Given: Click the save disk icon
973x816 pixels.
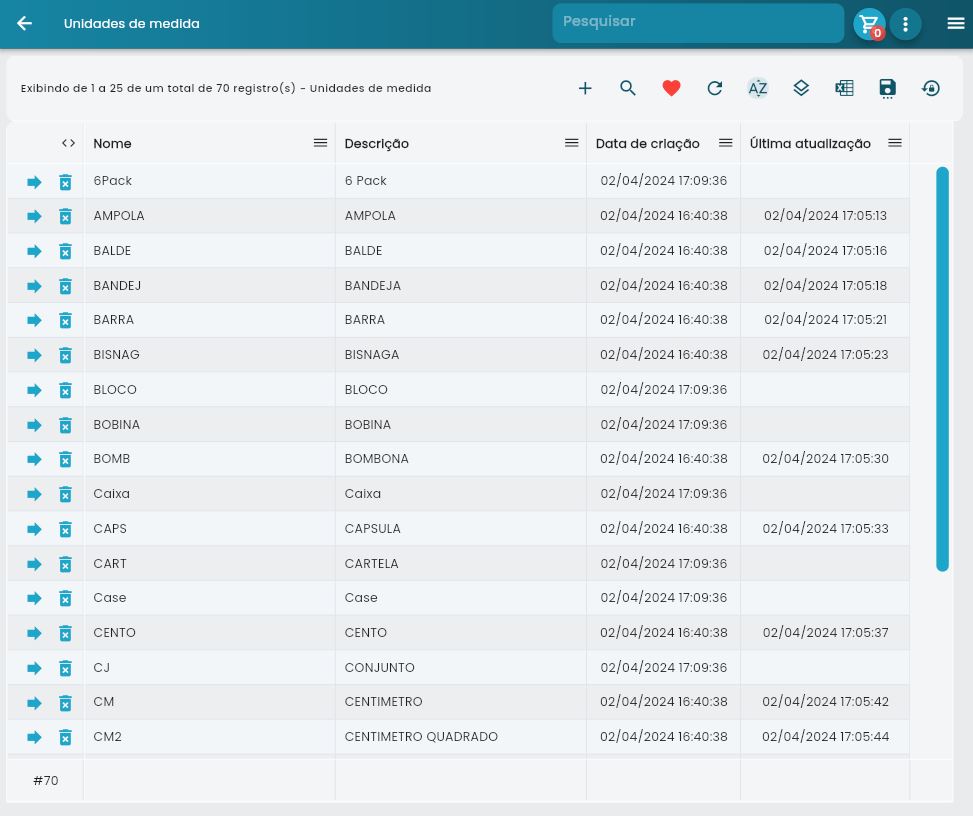Looking at the screenshot, I should [x=887, y=88].
